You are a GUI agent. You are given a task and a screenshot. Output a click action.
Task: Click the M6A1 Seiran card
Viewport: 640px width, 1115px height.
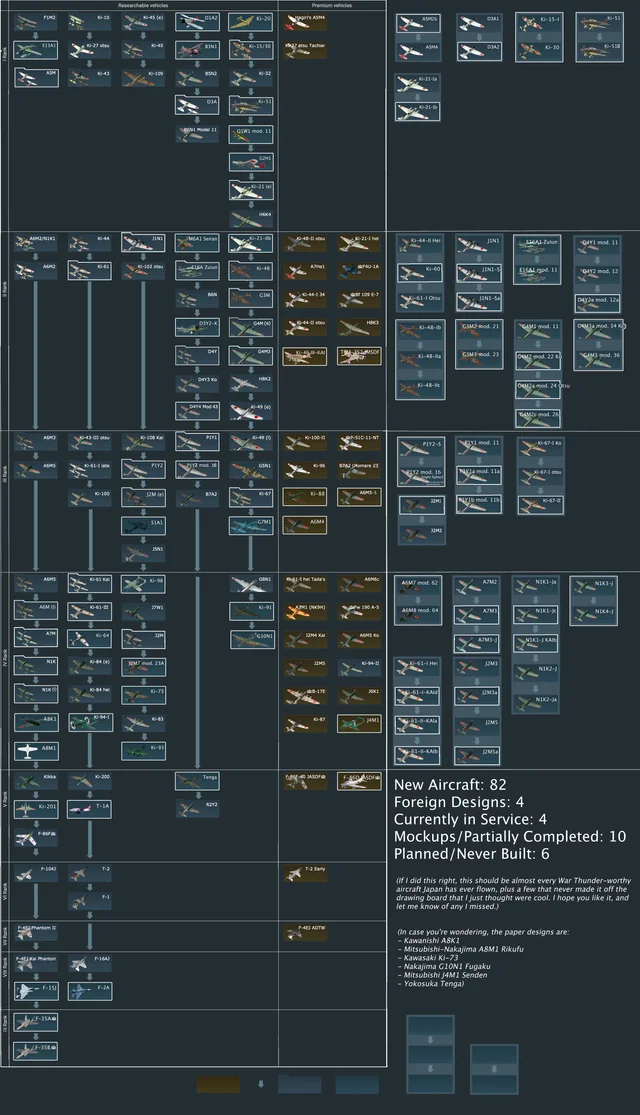click(197, 243)
